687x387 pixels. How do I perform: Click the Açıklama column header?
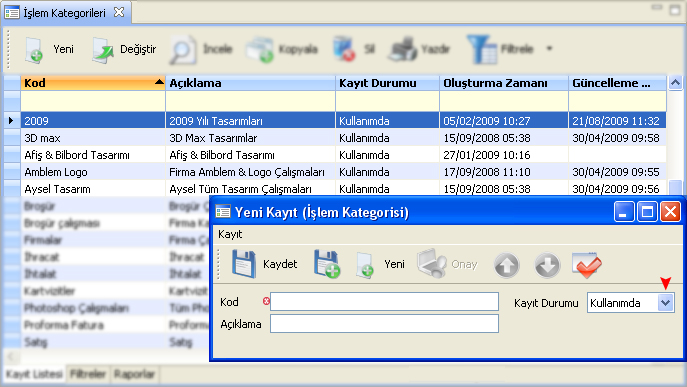(x=250, y=83)
